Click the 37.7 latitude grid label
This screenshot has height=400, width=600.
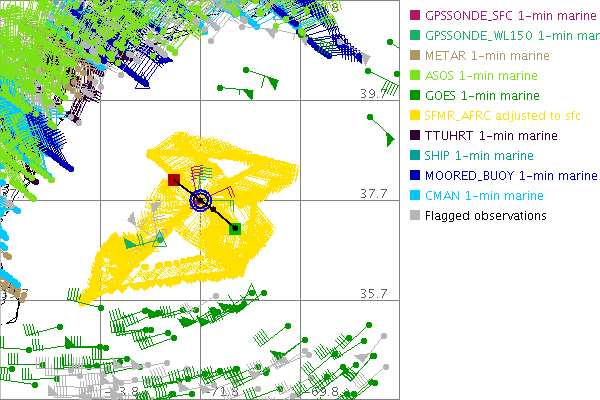point(374,194)
